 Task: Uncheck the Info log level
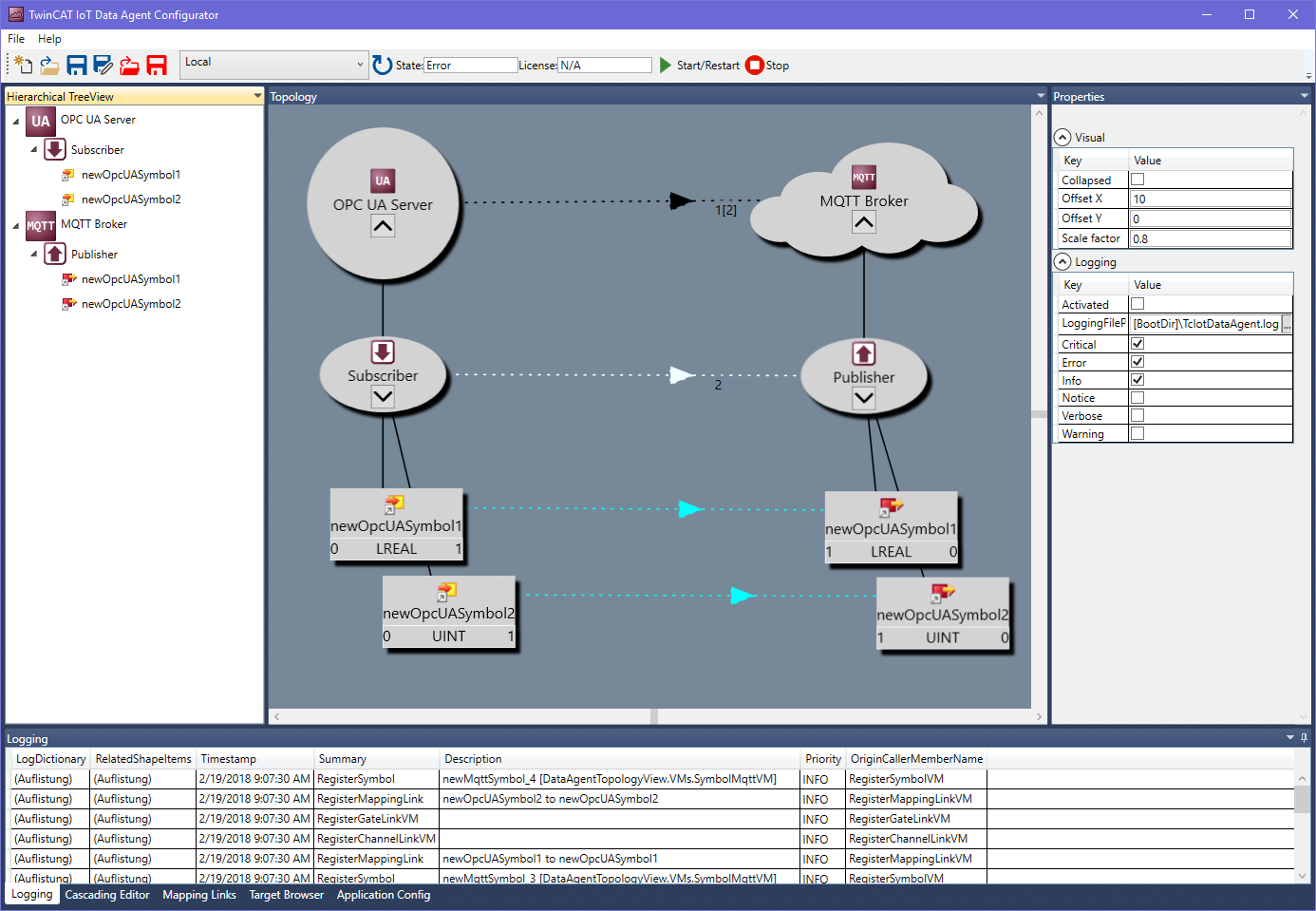click(1137, 380)
